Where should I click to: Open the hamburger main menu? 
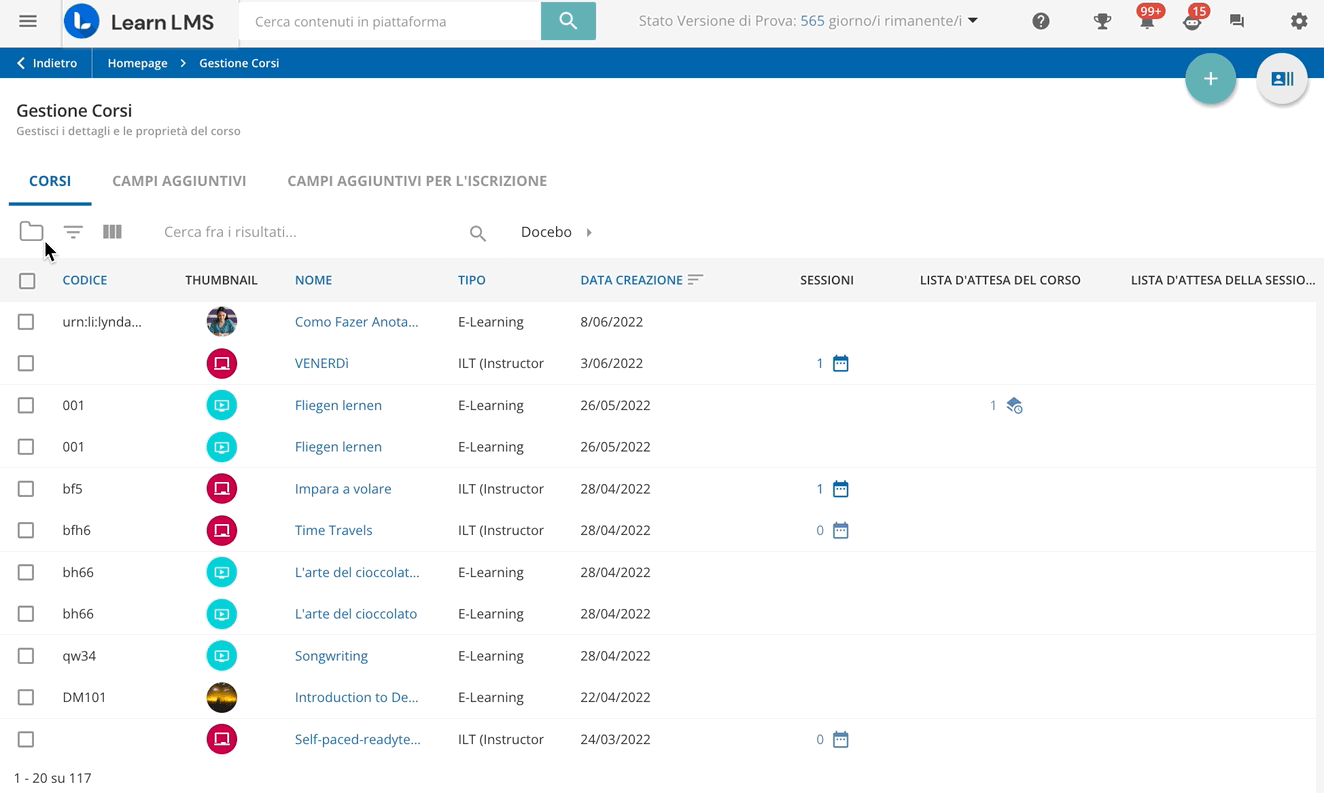coord(28,21)
